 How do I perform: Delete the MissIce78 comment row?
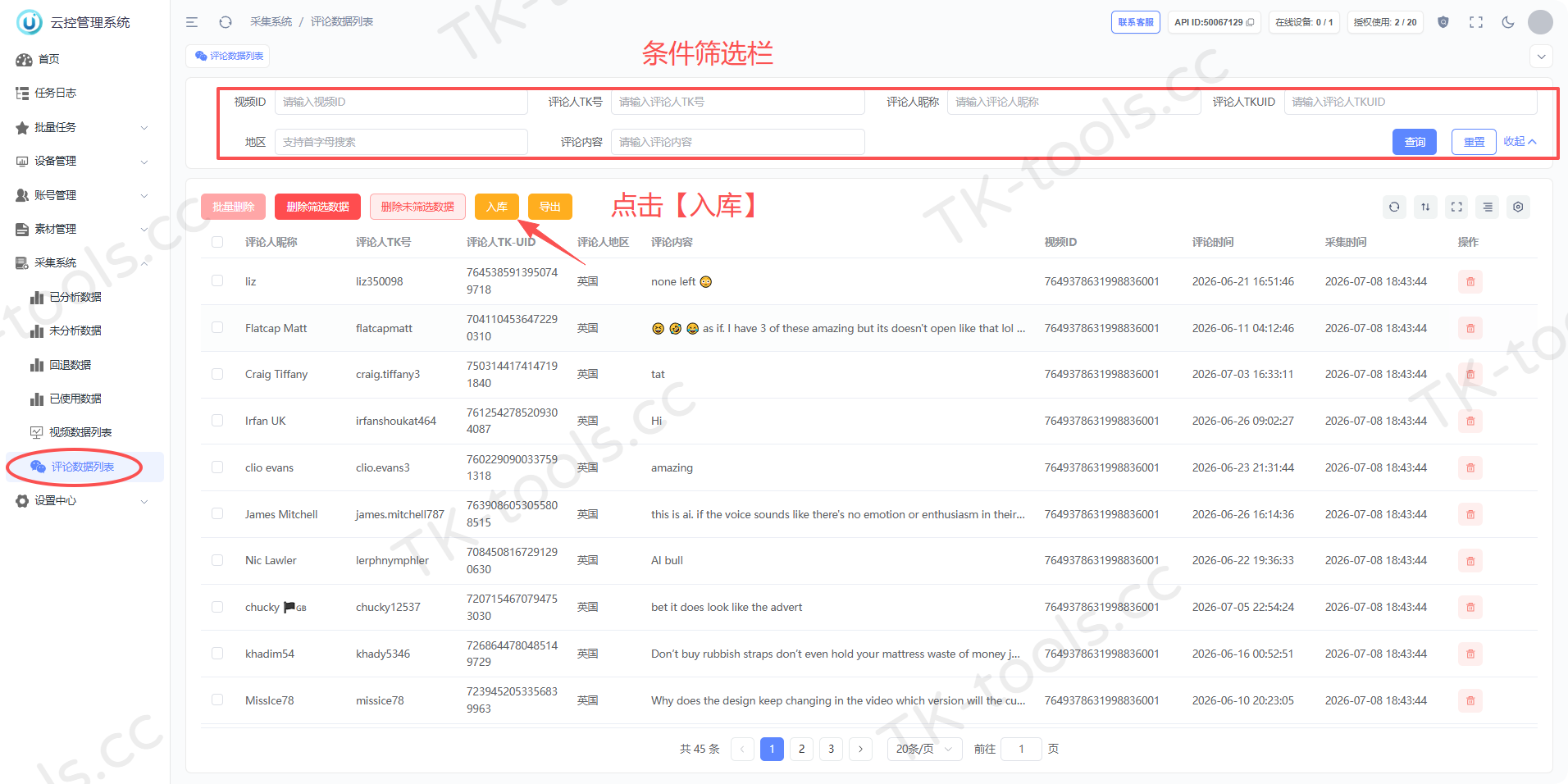pos(1470,700)
